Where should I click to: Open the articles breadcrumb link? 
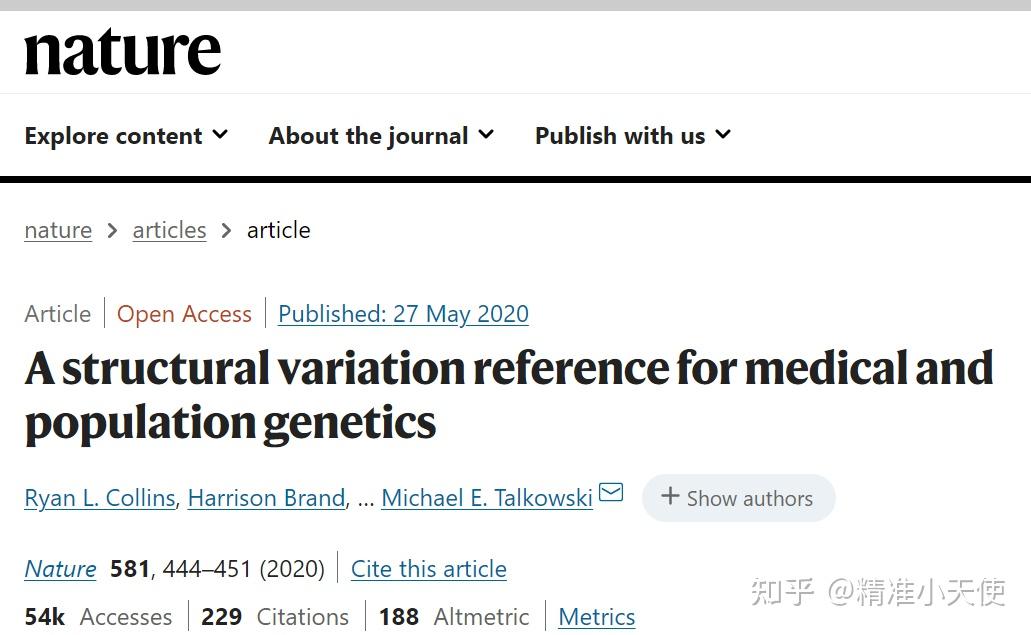(169, 230)
